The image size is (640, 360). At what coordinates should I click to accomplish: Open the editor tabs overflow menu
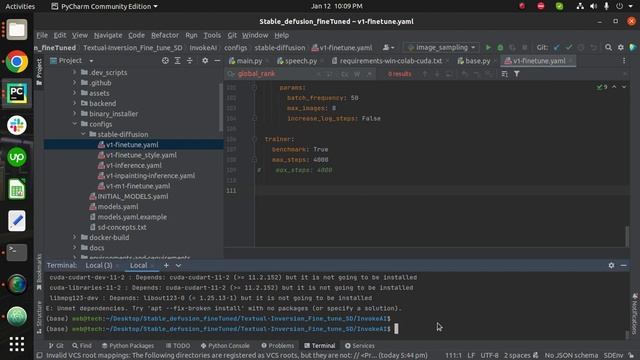(x=624, y=60)
